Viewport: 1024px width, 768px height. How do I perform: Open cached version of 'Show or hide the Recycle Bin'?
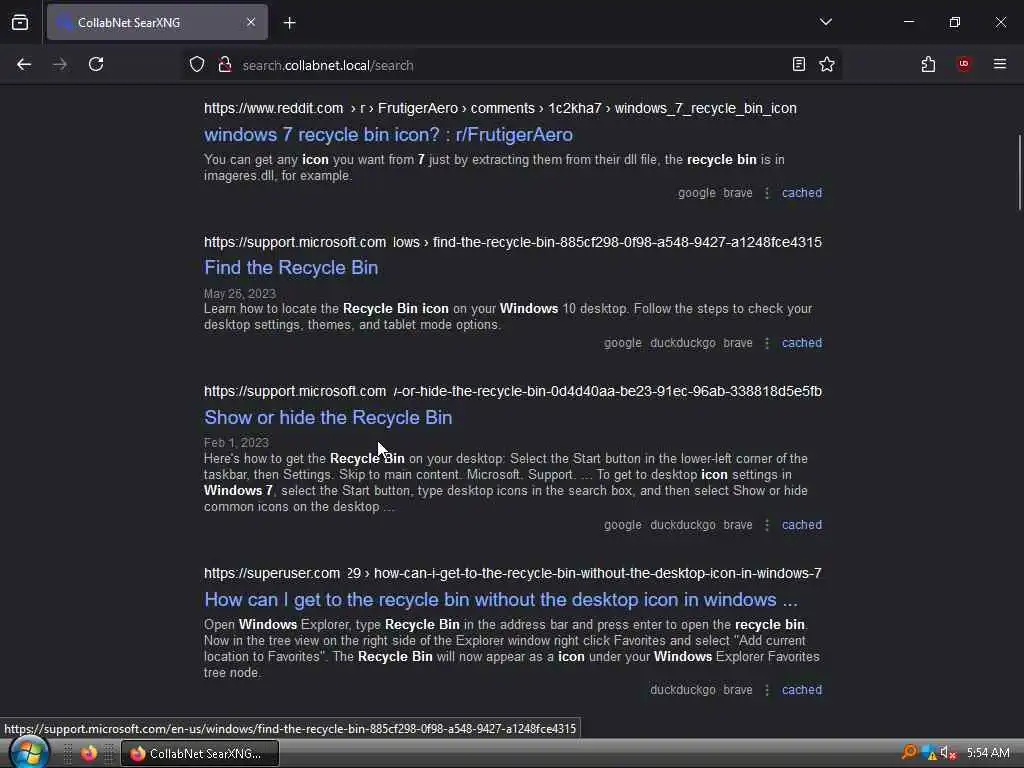[802, 525]
